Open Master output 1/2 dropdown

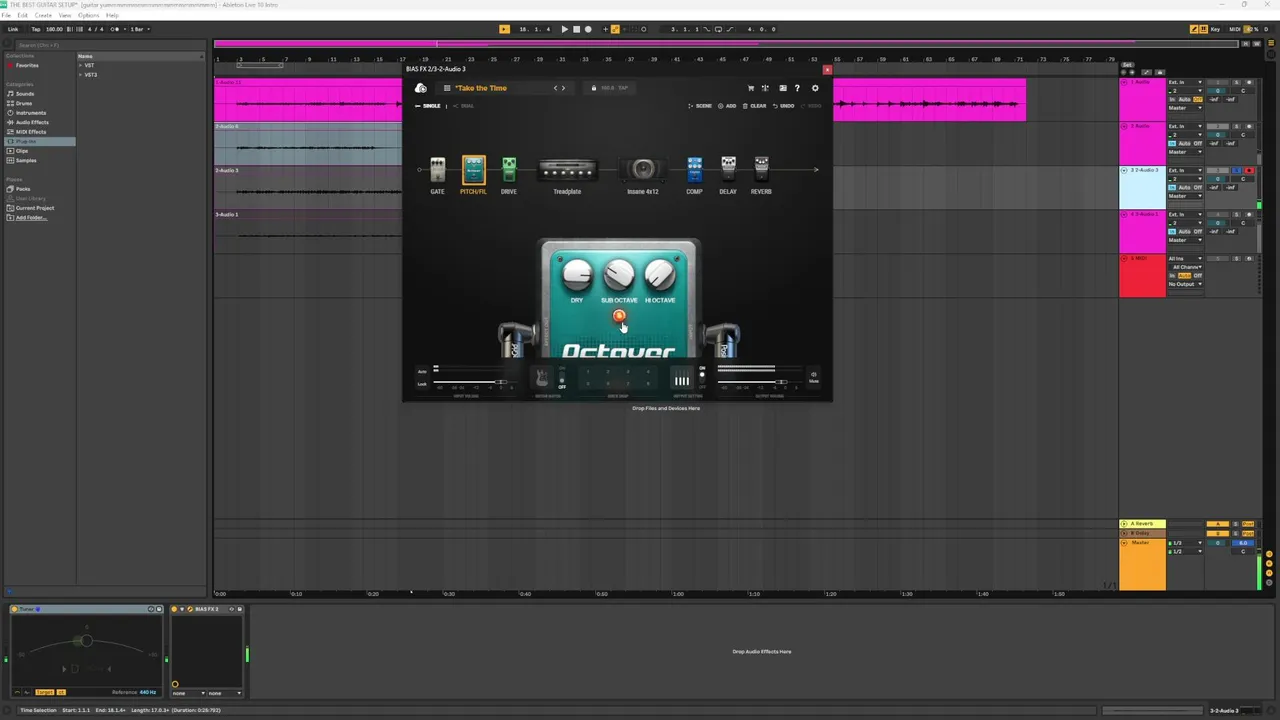point(1185,552)
